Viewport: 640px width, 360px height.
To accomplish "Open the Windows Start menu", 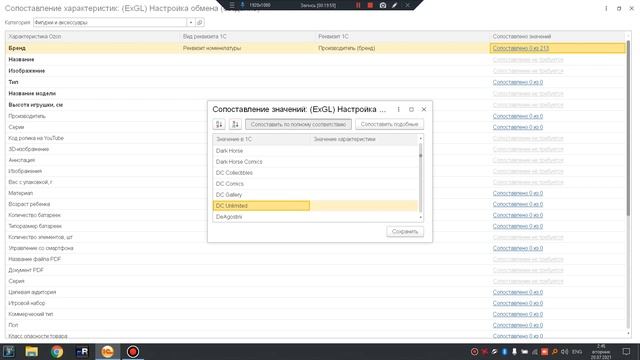I will (9, 351).
